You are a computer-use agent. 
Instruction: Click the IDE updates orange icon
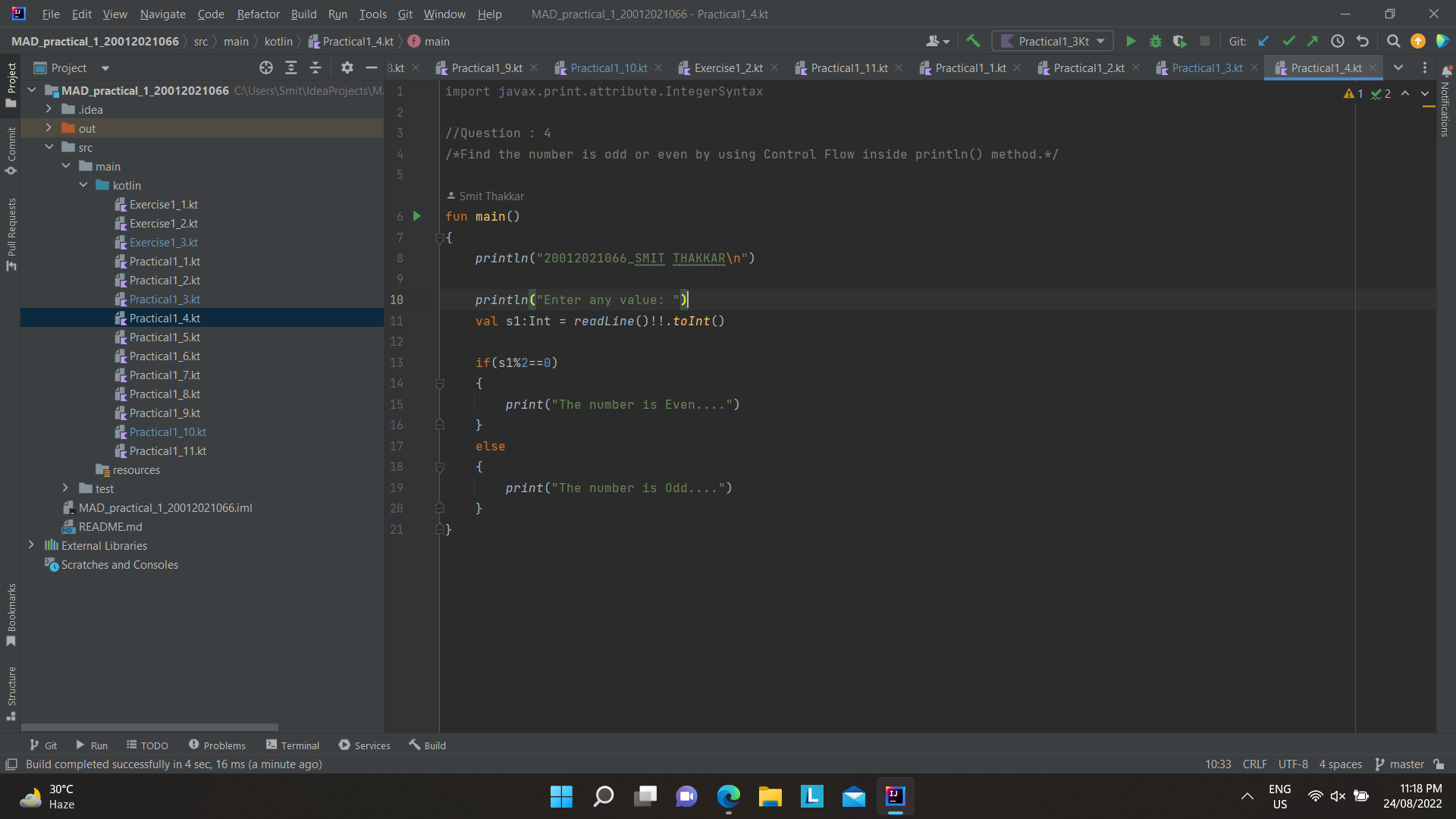[x=1418, y=42]
